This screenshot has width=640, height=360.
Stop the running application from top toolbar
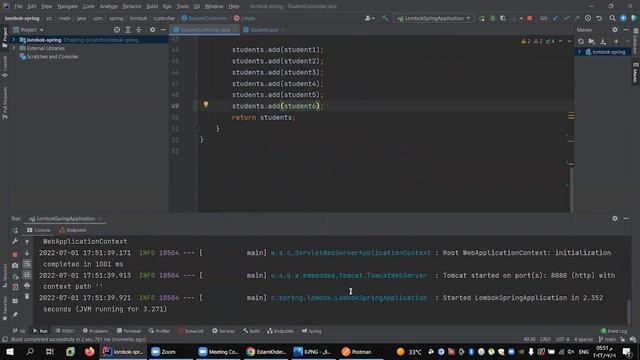tap(529, 18)
